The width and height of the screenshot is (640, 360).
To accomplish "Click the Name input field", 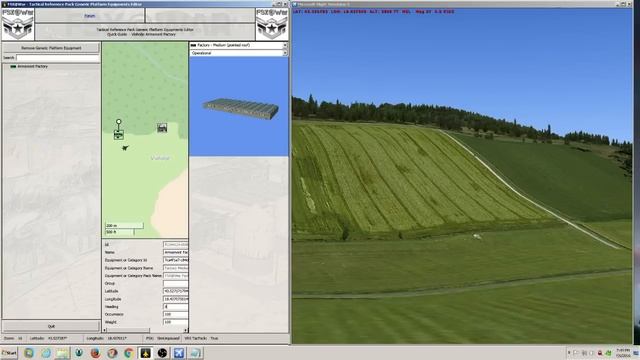I will 176,252.
